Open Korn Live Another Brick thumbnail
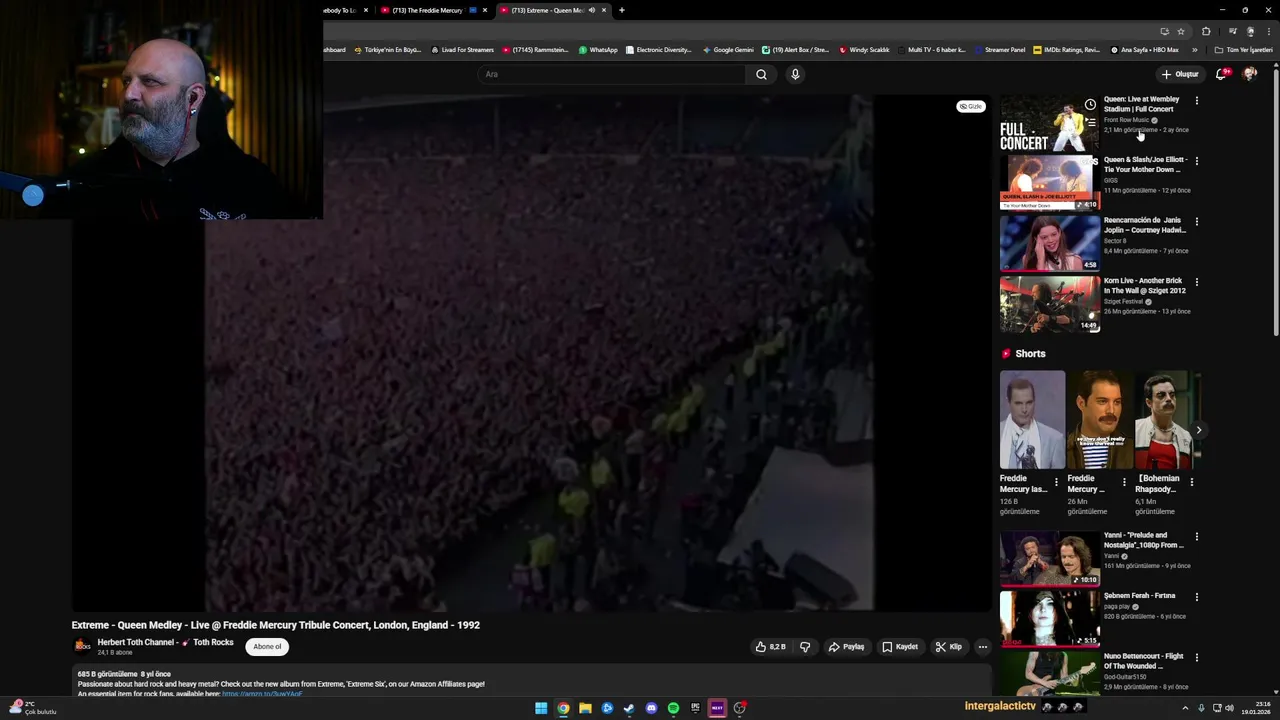The image size is (1280, 720). (x=1049, y=304)
